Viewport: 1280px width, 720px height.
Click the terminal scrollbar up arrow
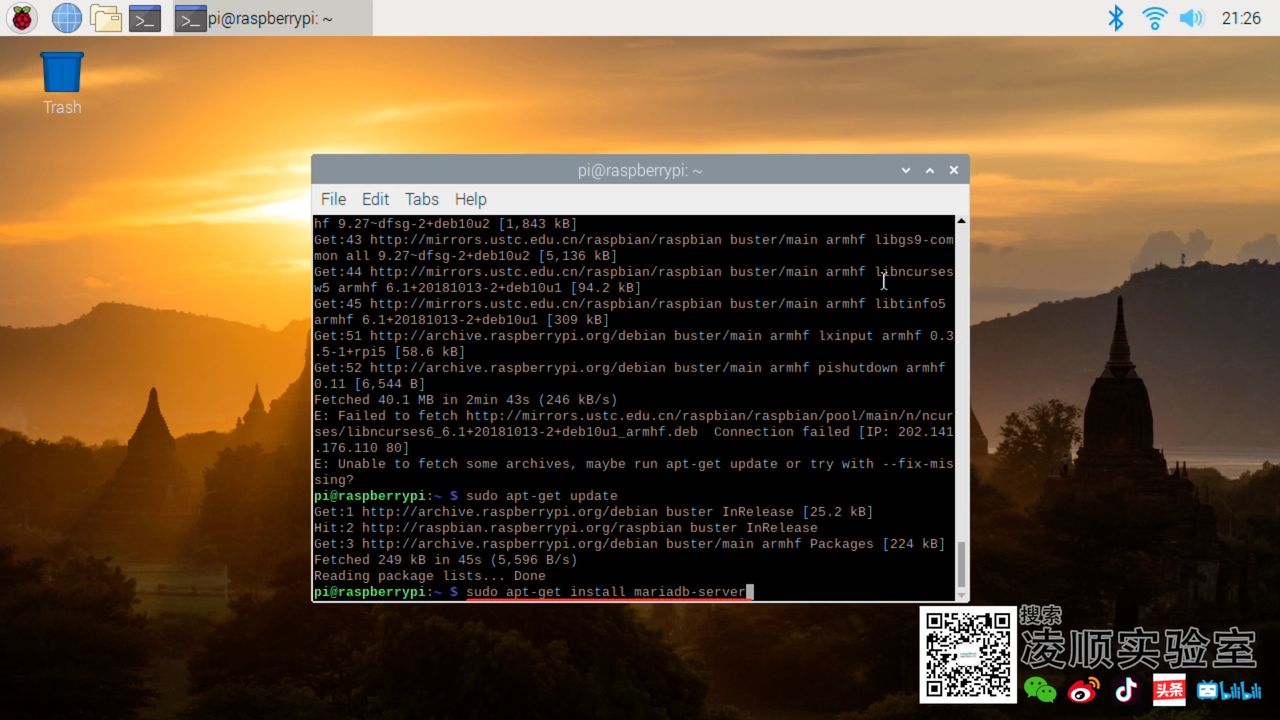[x=961, y=221]
